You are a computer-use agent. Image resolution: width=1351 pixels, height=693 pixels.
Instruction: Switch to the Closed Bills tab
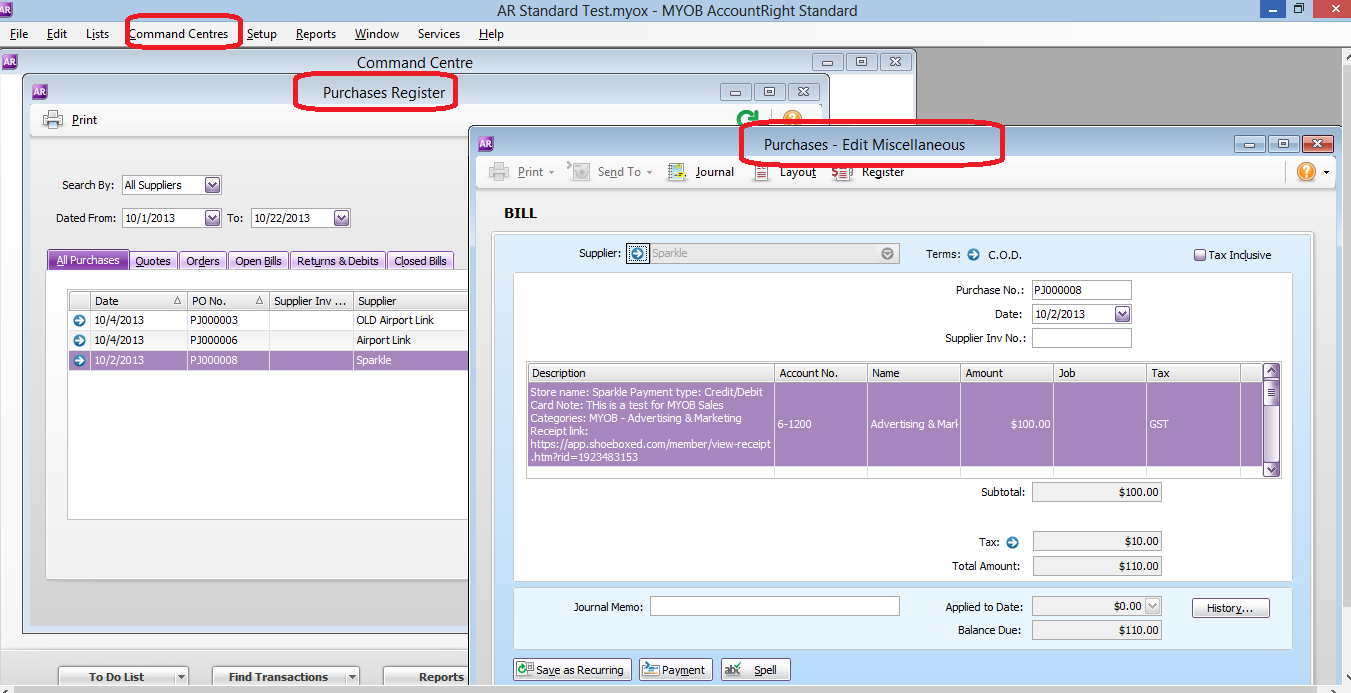point(420,261)
